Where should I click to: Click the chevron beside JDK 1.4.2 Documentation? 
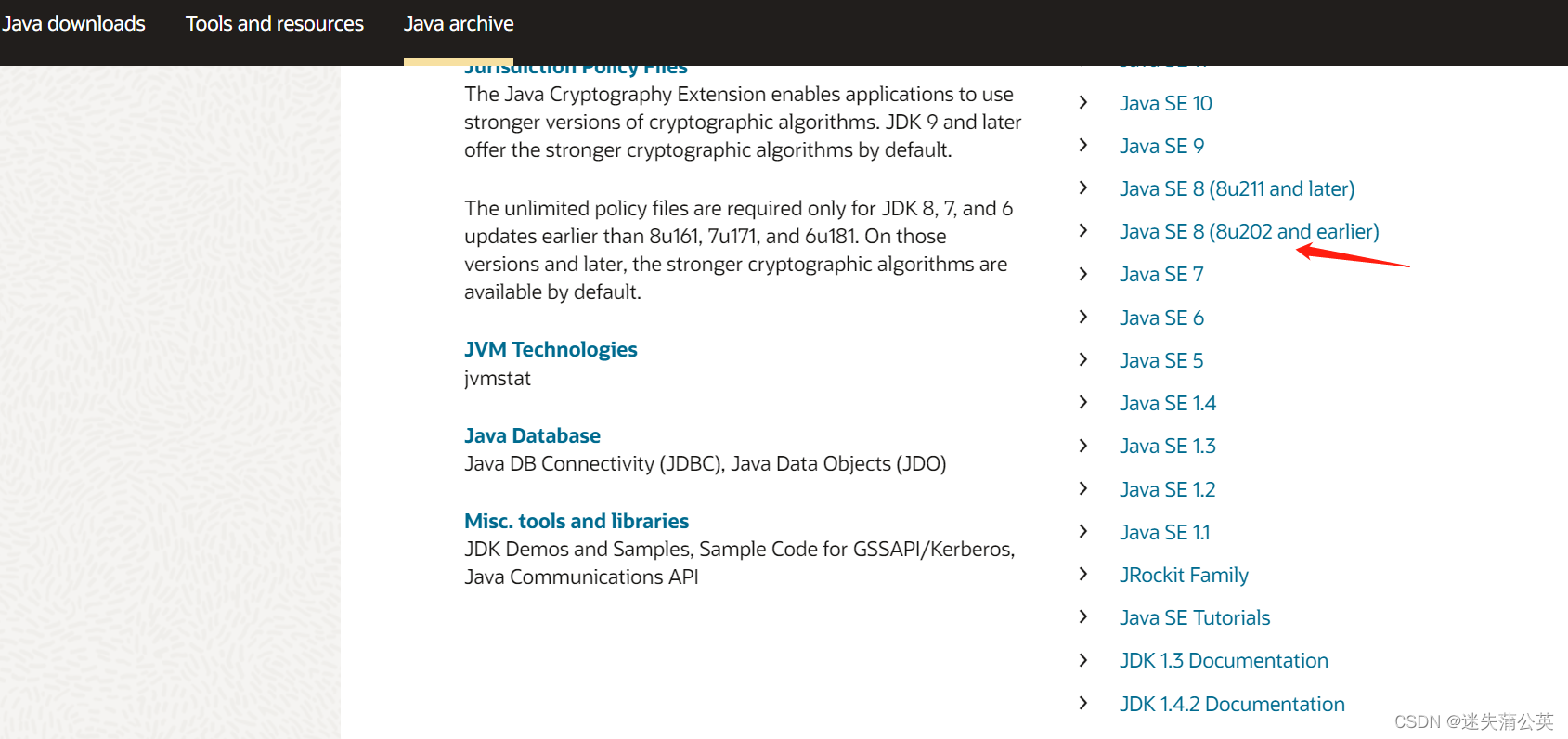(x=1082, y=703)
